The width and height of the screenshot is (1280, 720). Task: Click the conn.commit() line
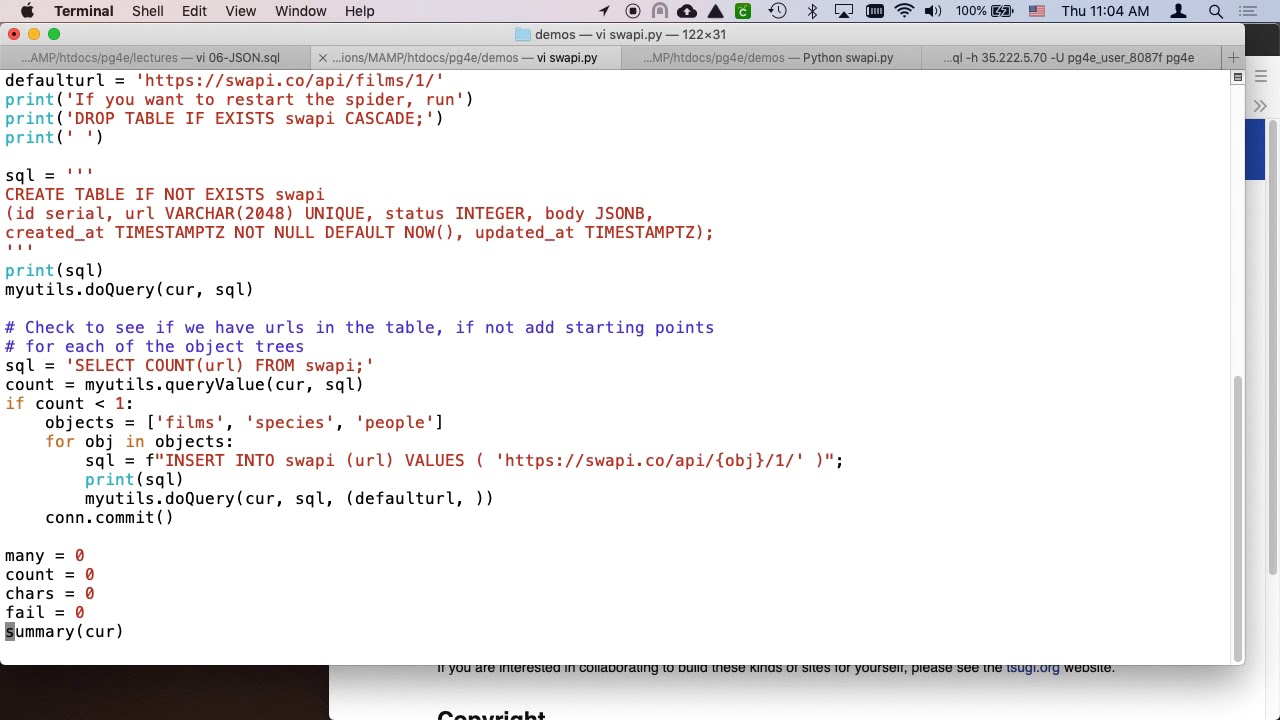click(x=109, y=518)
